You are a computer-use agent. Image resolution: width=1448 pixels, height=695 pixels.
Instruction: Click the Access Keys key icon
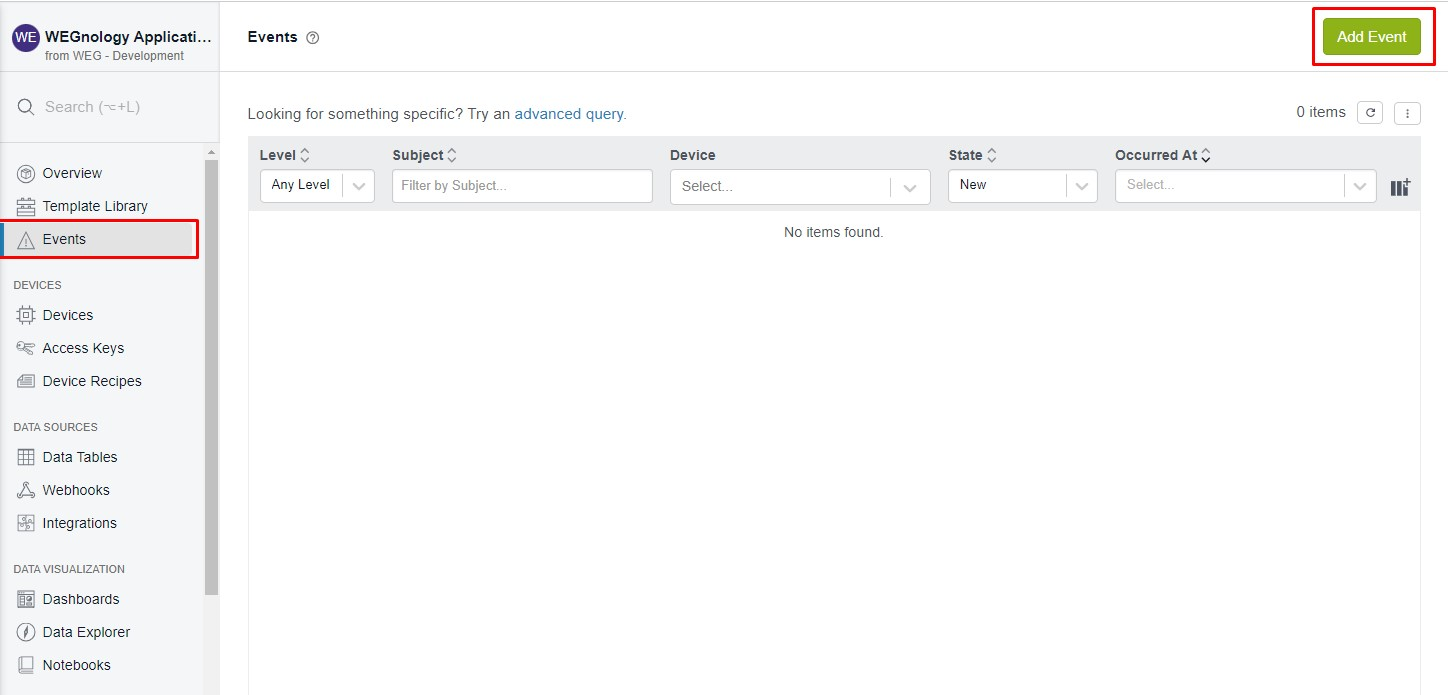(x=26, y=348)
